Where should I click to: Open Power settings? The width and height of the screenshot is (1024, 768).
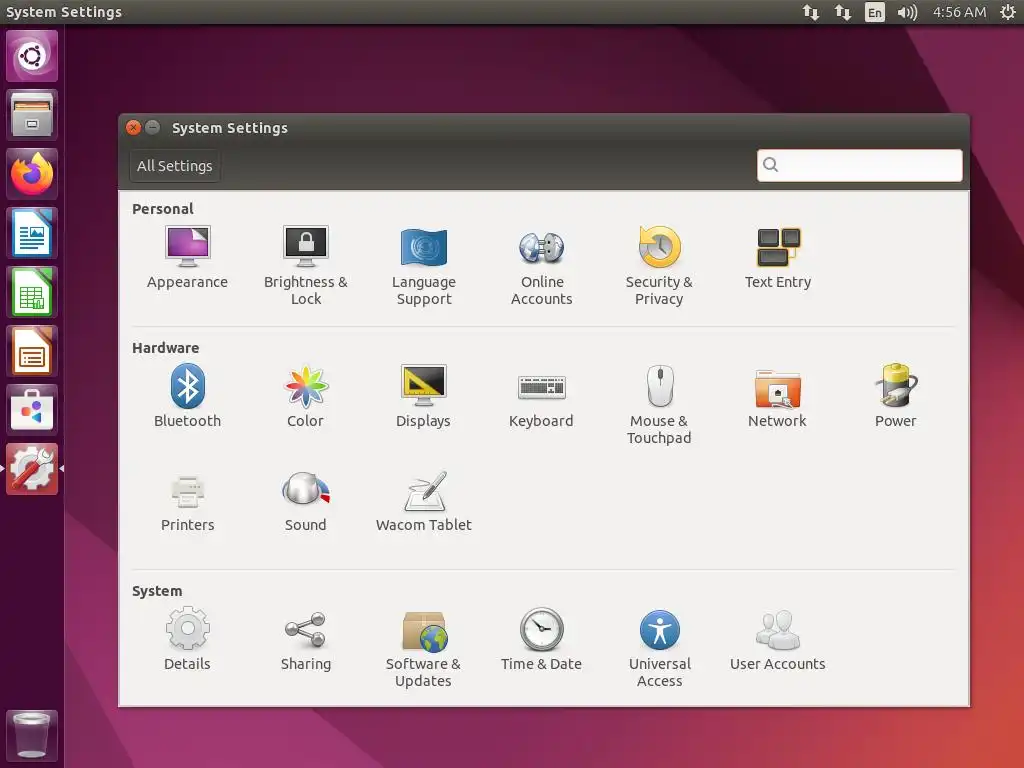click(x=895, y=396)
